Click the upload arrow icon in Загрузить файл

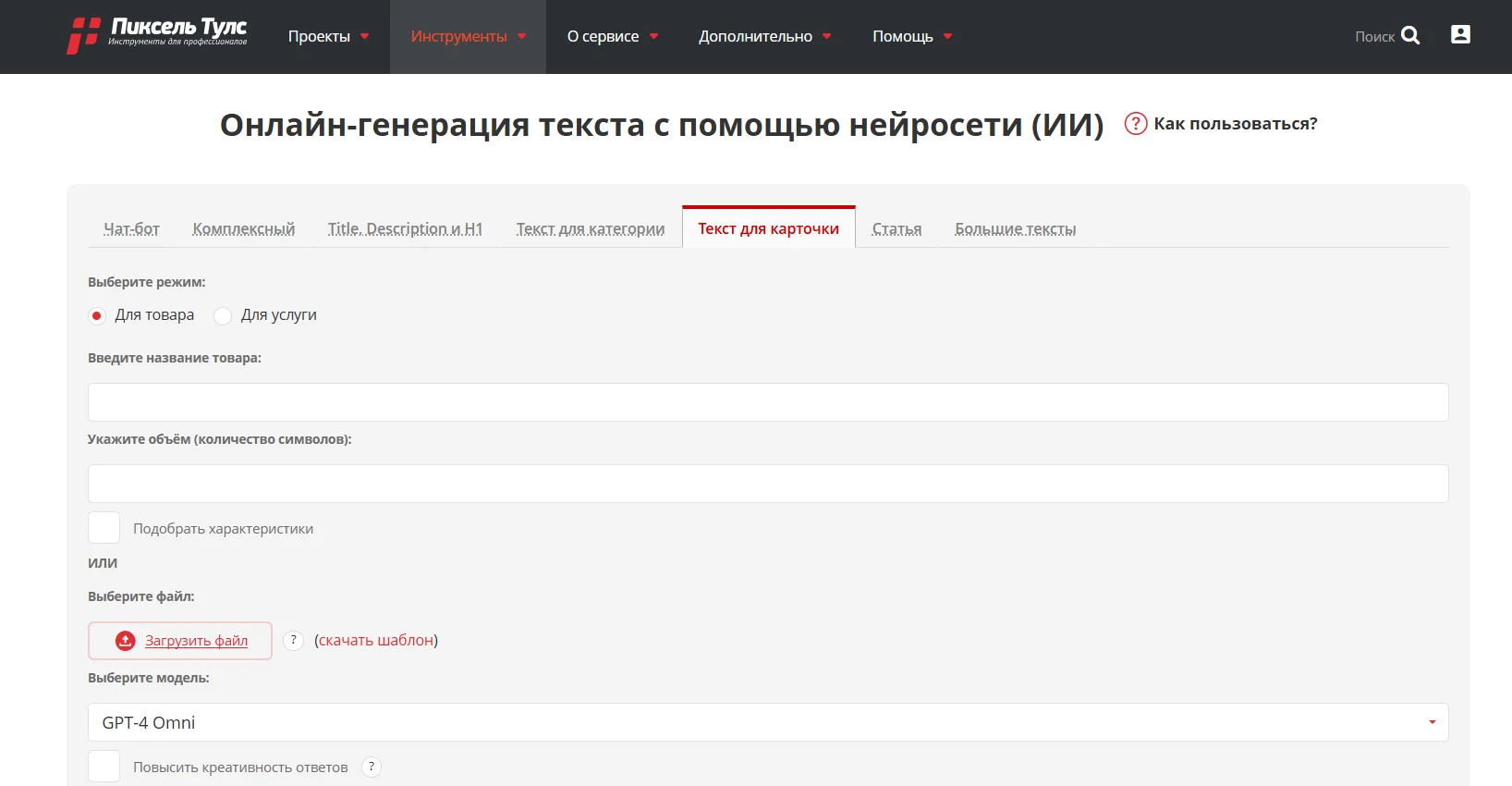coord(126,640)
